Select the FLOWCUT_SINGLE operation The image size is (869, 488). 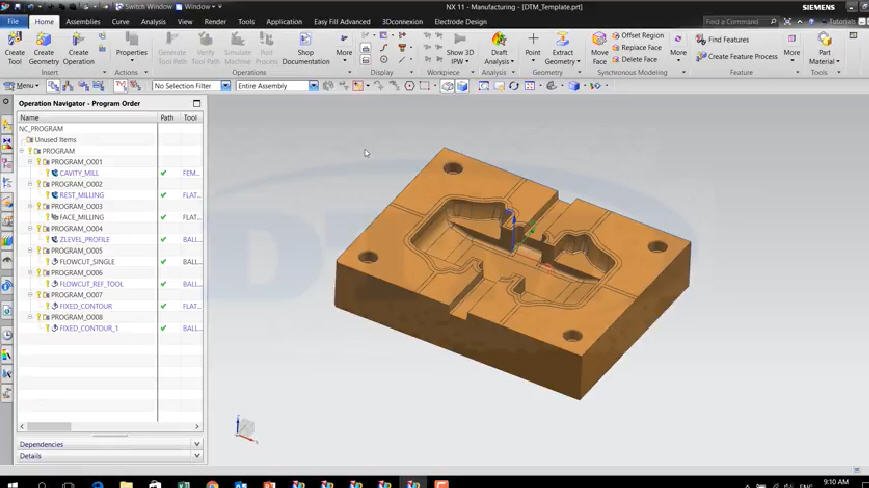pos(86,261)
